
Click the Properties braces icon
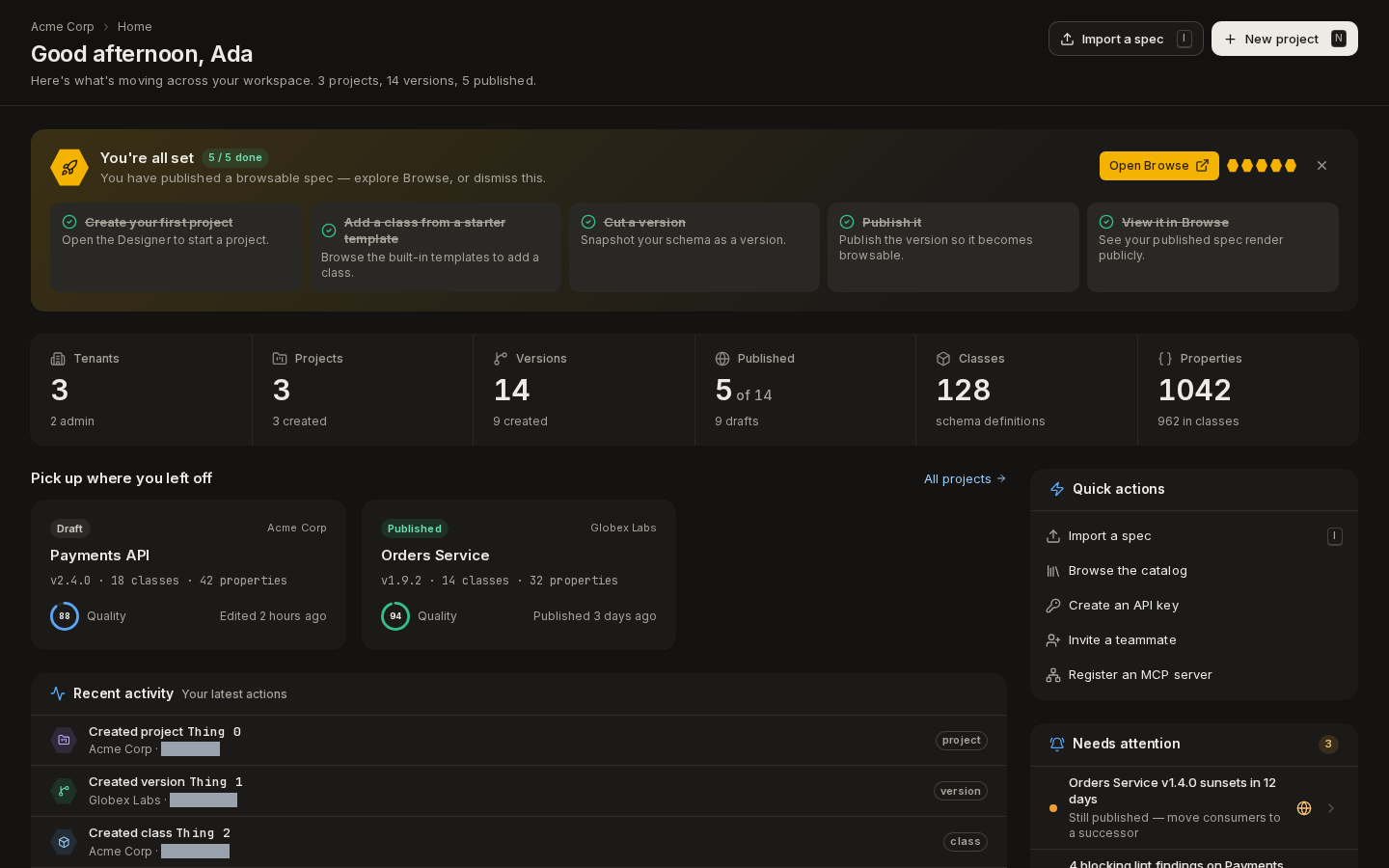coord(1165,359)
